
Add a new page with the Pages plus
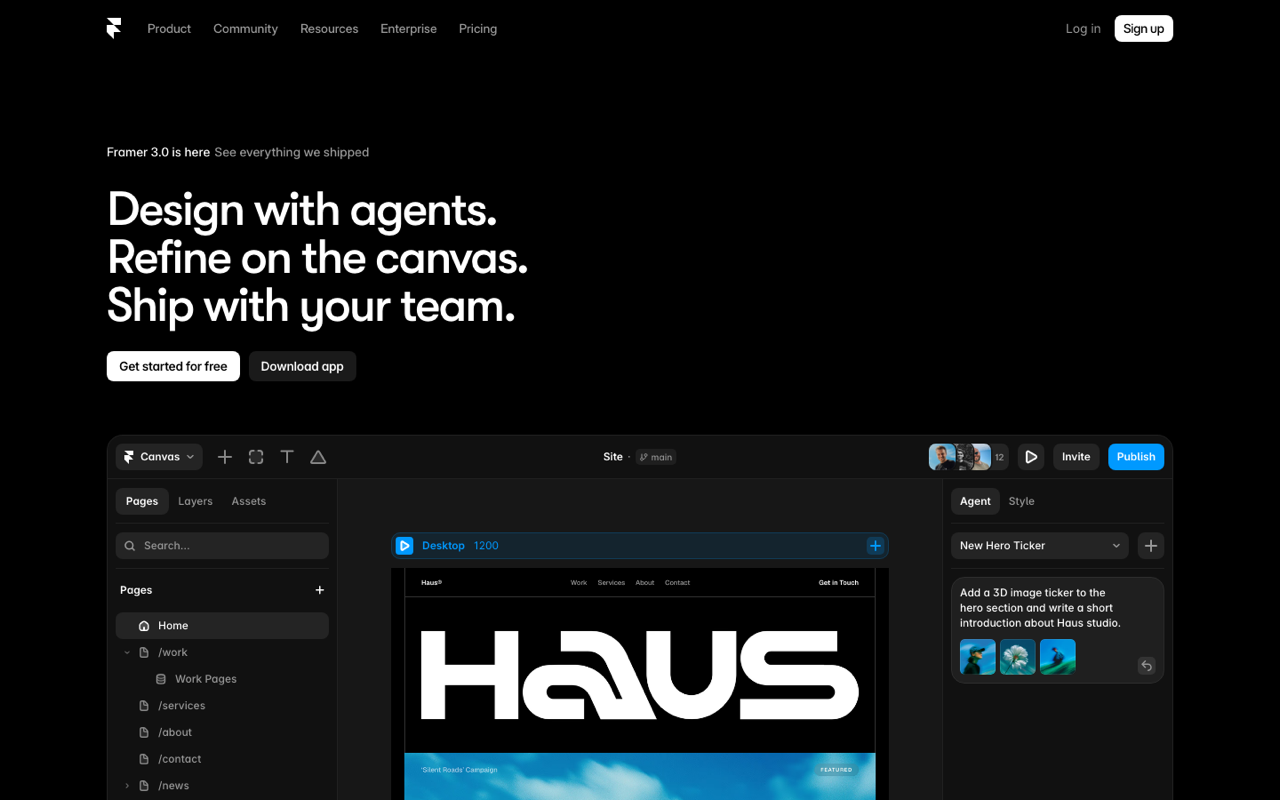pos(320,590)
